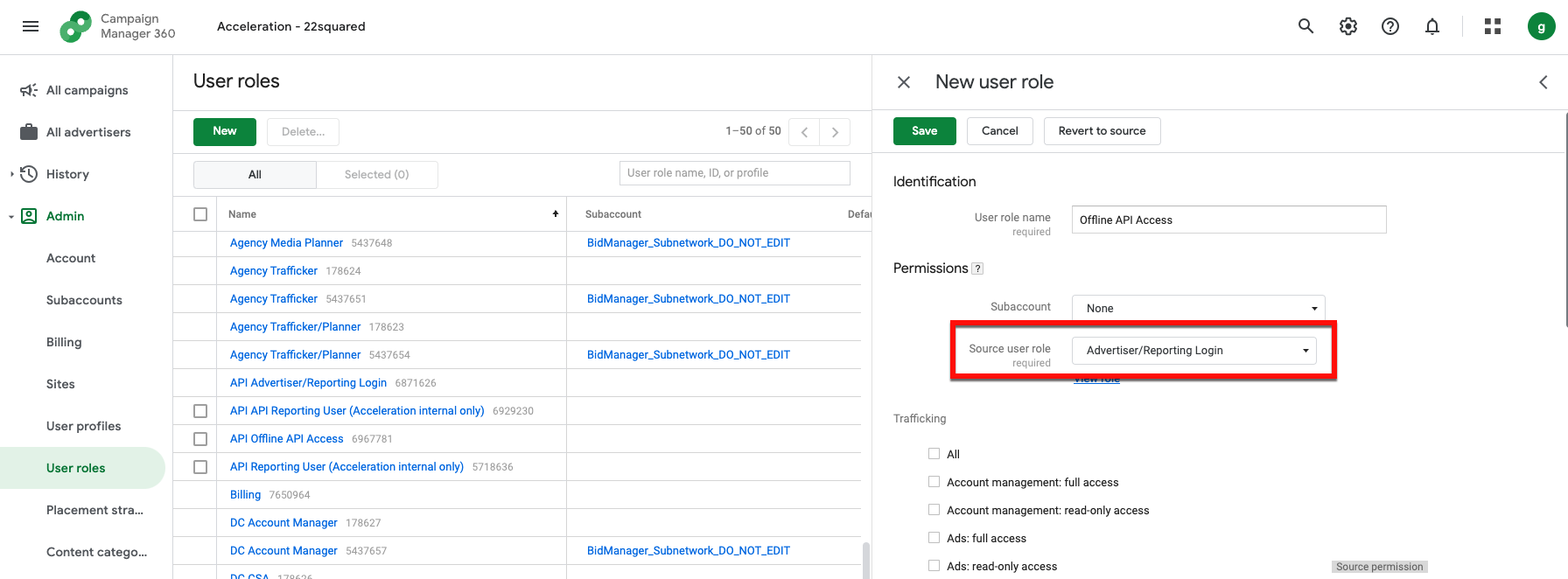Save the new user role

click(925, 131)
